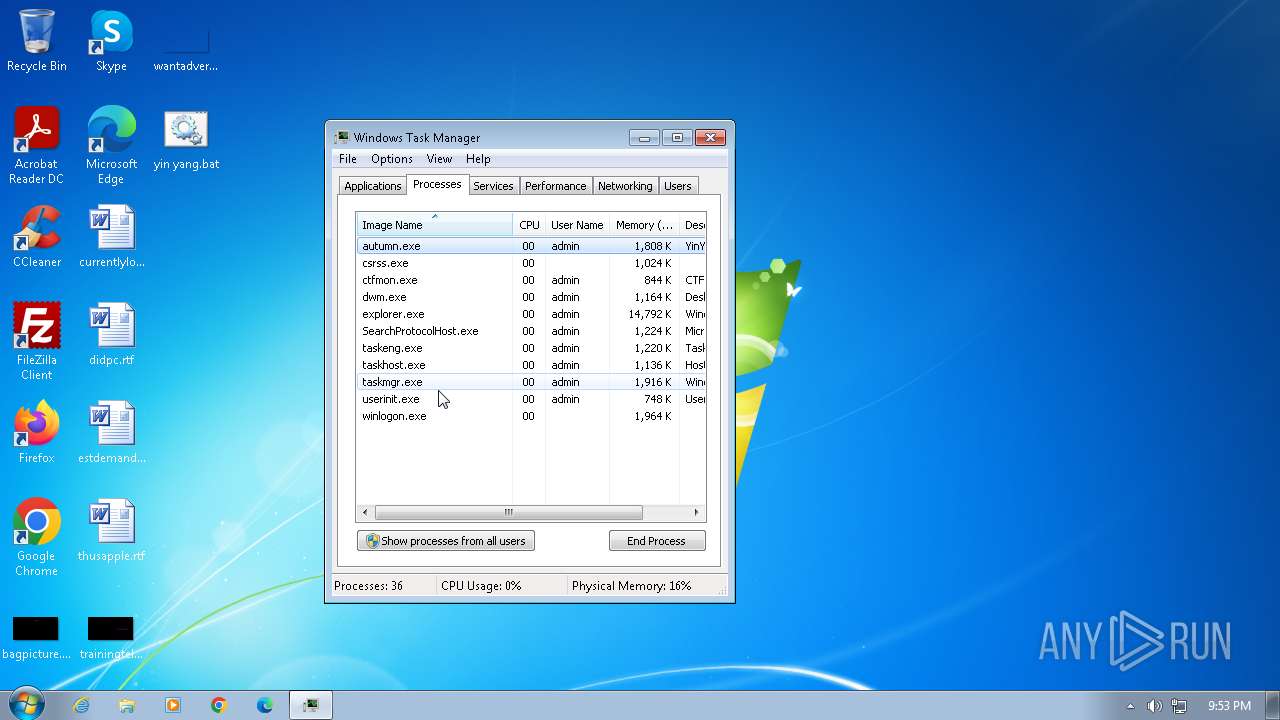Sort by the Memory column header
Viewport: 1280px width, 720px height.
tap(644, 225)
